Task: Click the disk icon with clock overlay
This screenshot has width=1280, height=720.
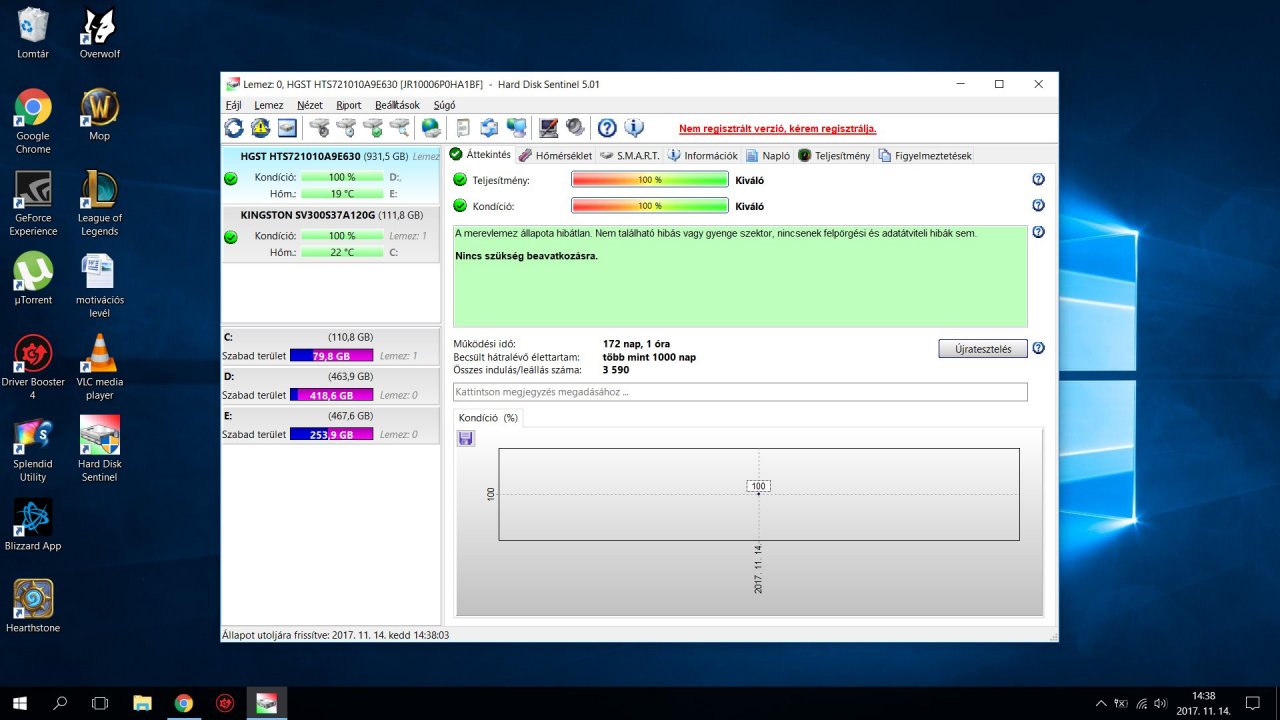Action: [347, 127]
